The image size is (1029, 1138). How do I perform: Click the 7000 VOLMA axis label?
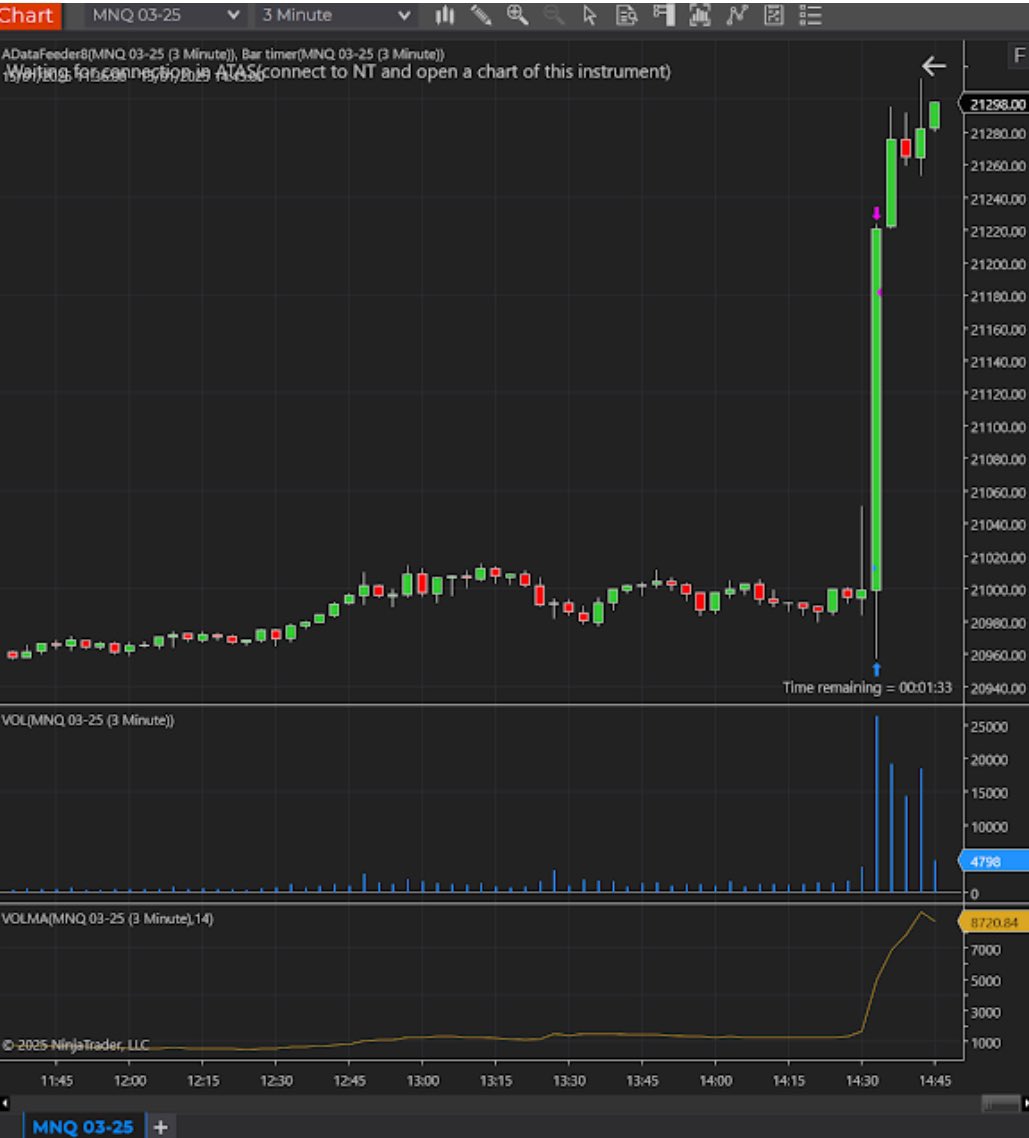985,949
